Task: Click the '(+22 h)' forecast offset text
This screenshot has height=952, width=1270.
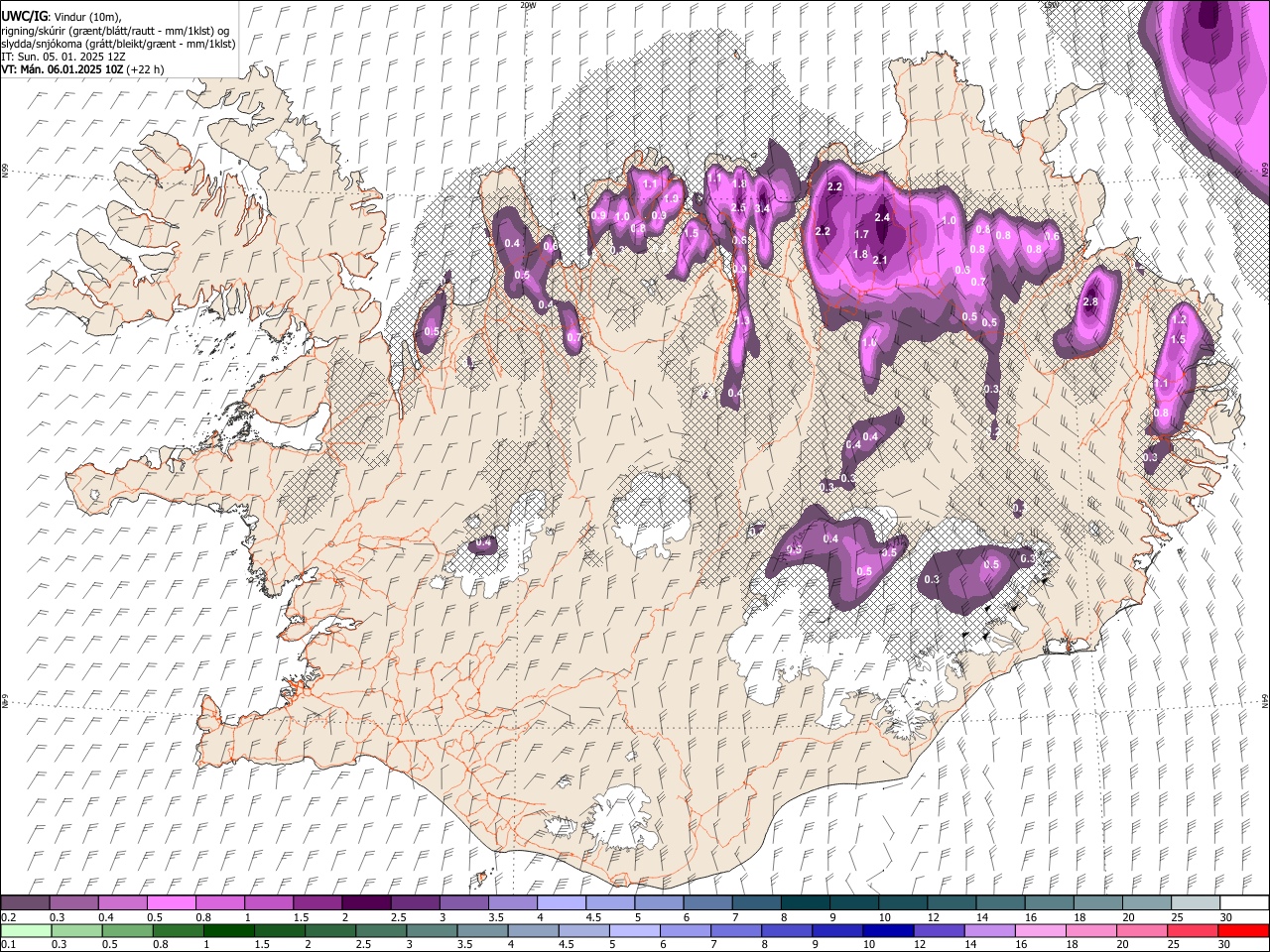Action: click(x=143, y=69)
